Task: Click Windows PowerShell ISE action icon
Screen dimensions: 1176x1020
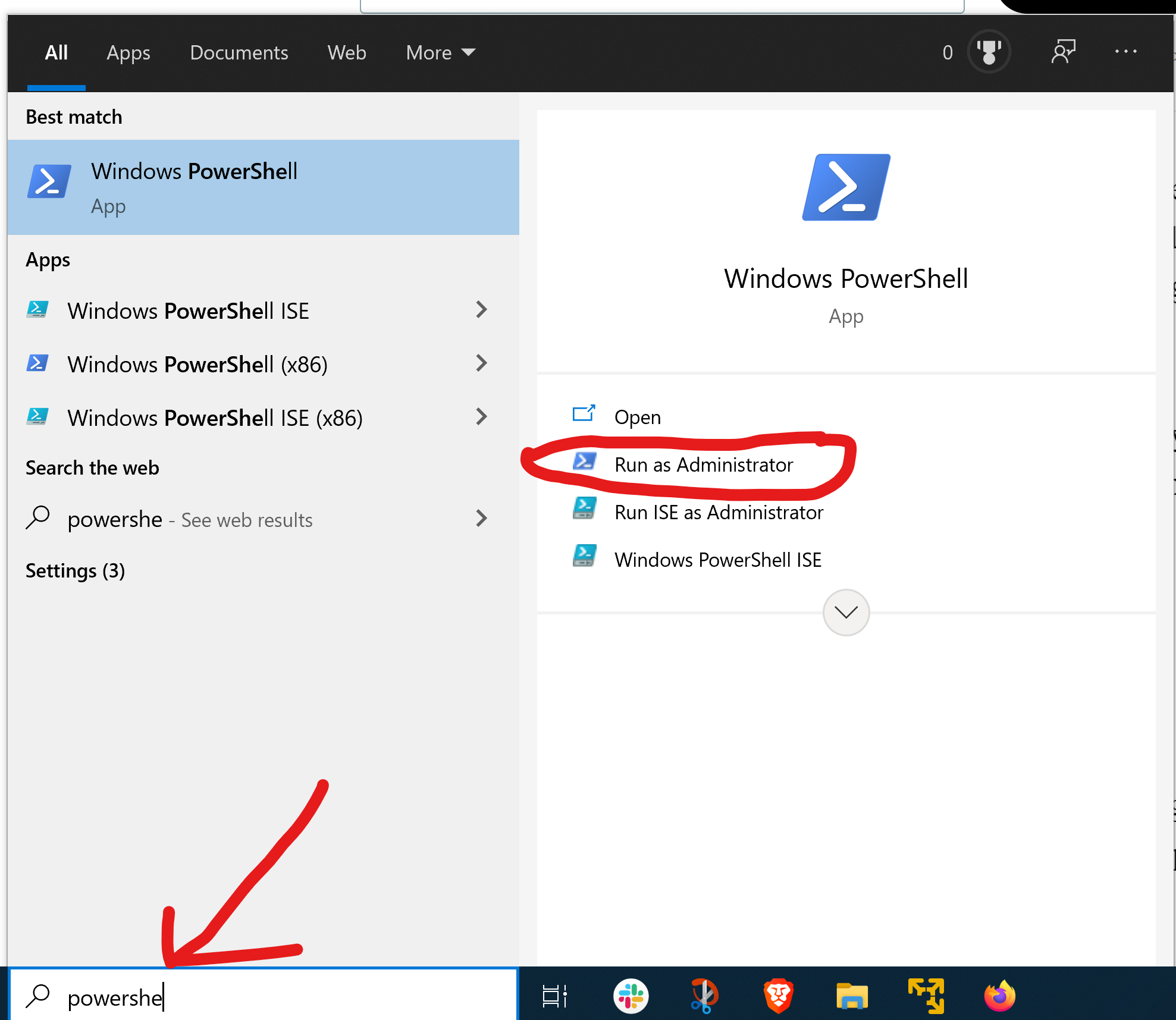Action: (584, 555)
